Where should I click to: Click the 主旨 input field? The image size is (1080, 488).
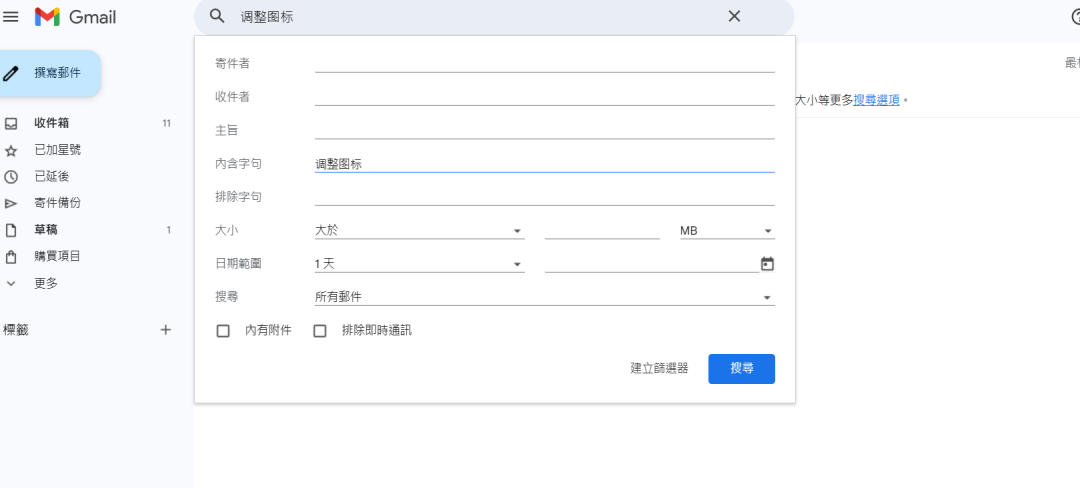[545, 130]
